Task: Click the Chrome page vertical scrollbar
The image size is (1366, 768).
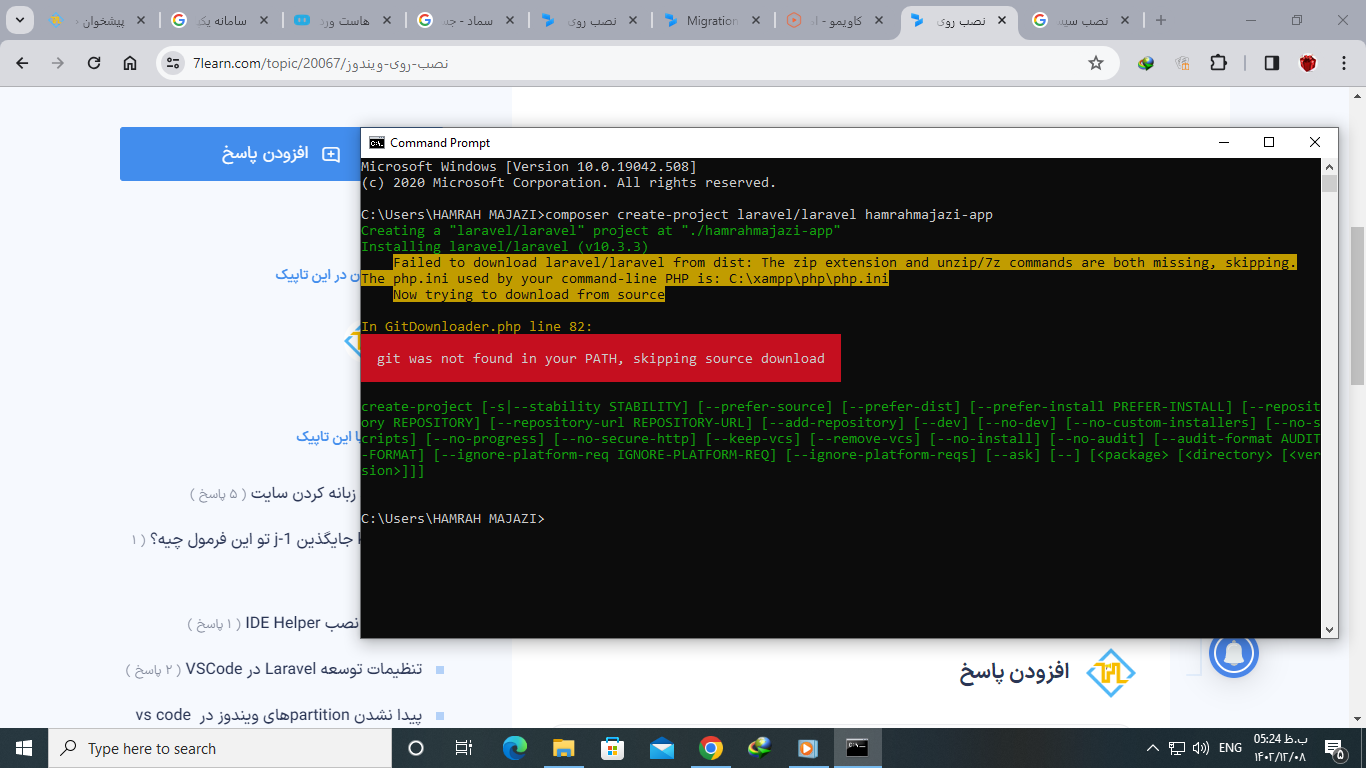Action: click(1358, 305)
